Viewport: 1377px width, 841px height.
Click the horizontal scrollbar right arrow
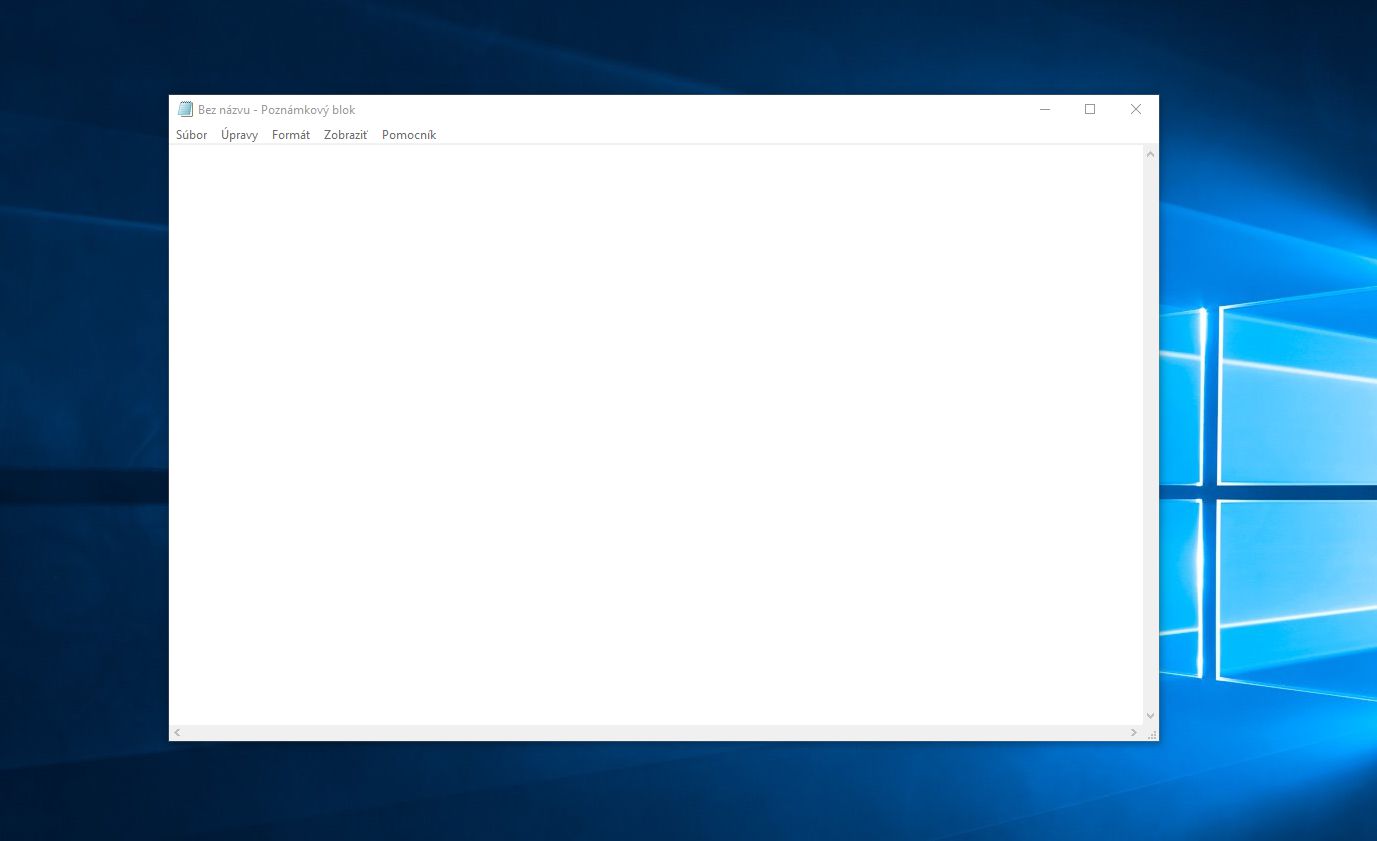coord(1134,733)
